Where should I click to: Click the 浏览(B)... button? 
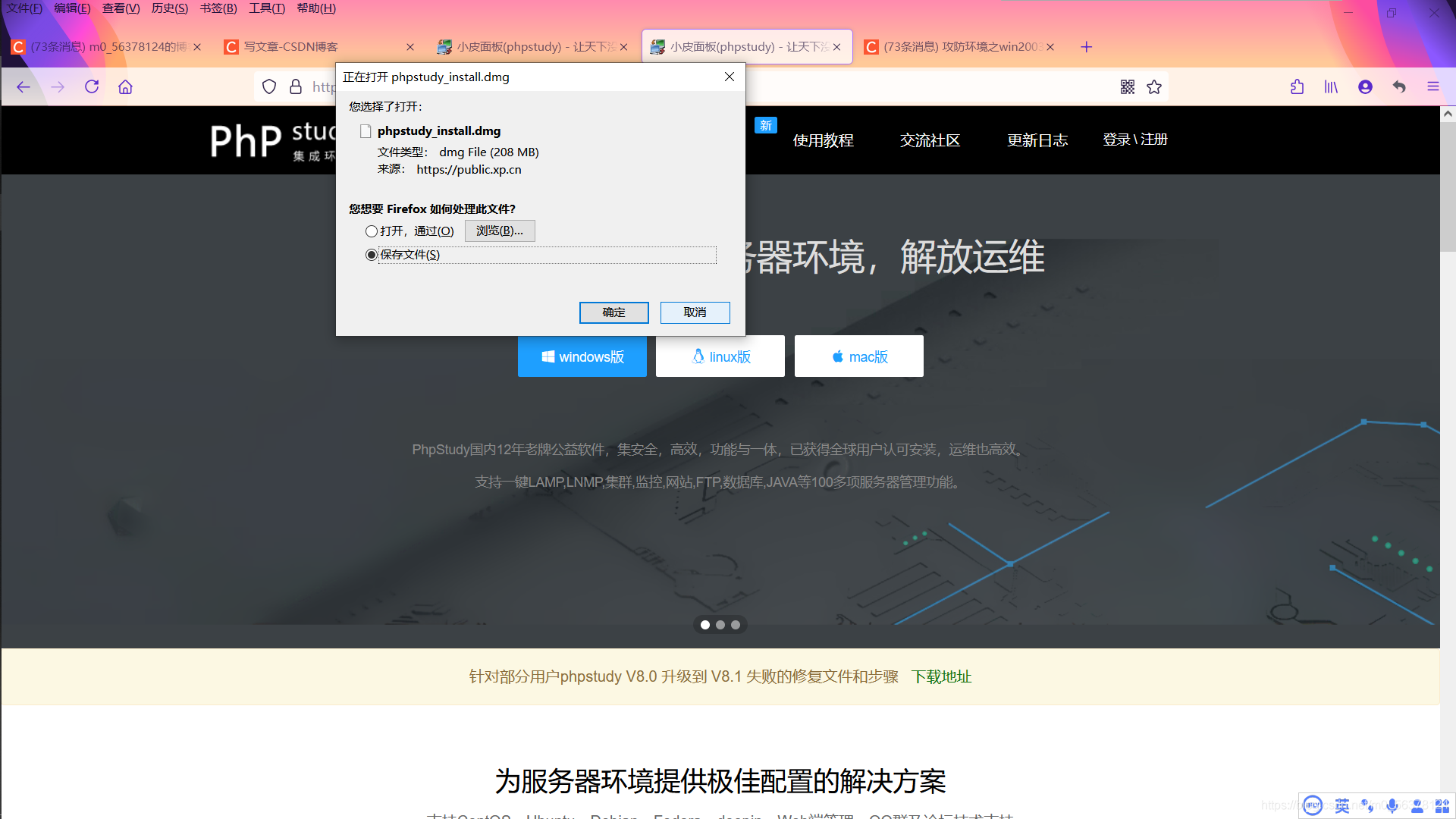500,231
